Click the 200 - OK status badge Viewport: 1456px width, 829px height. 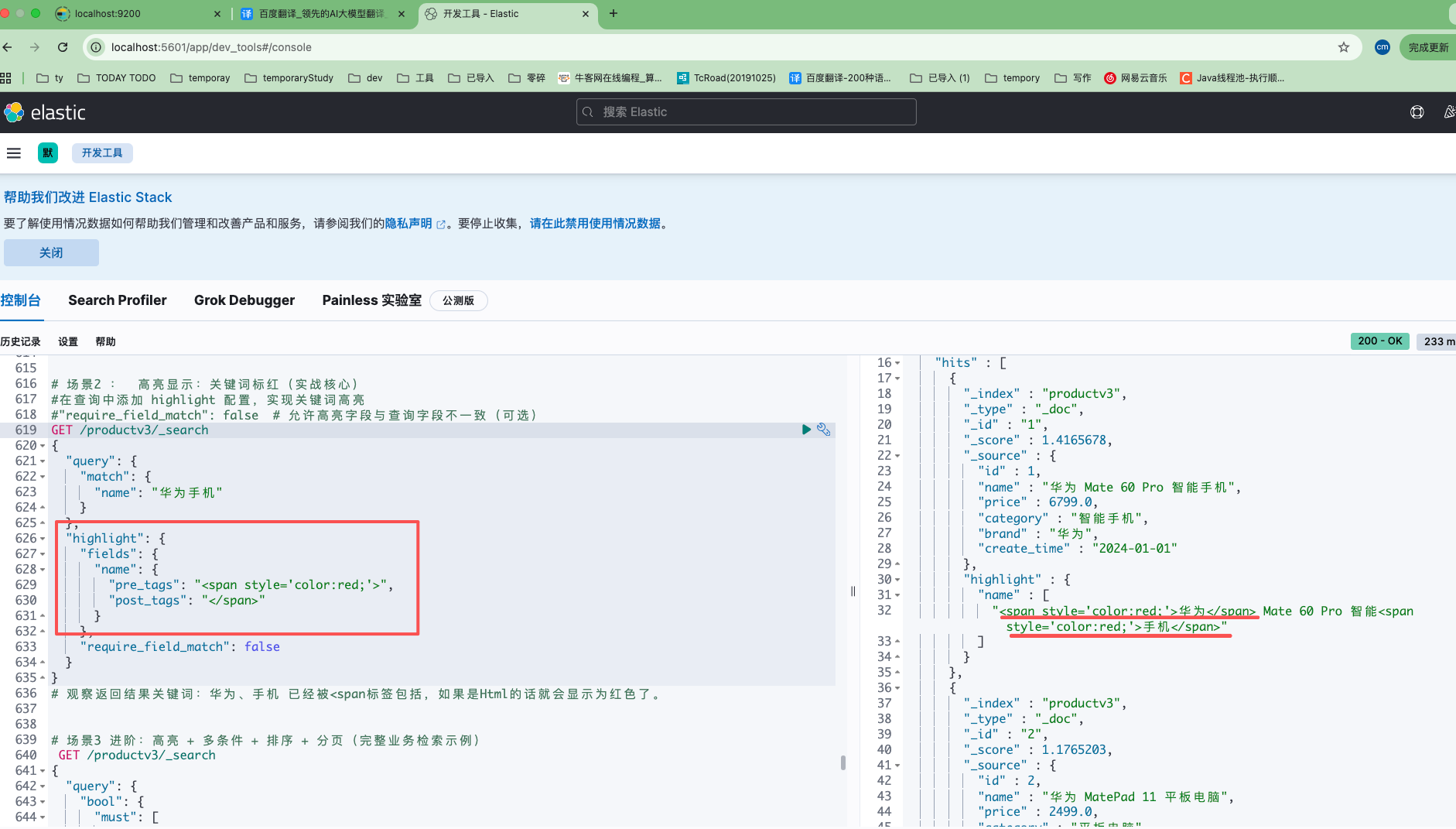[x=1379, y=341]
